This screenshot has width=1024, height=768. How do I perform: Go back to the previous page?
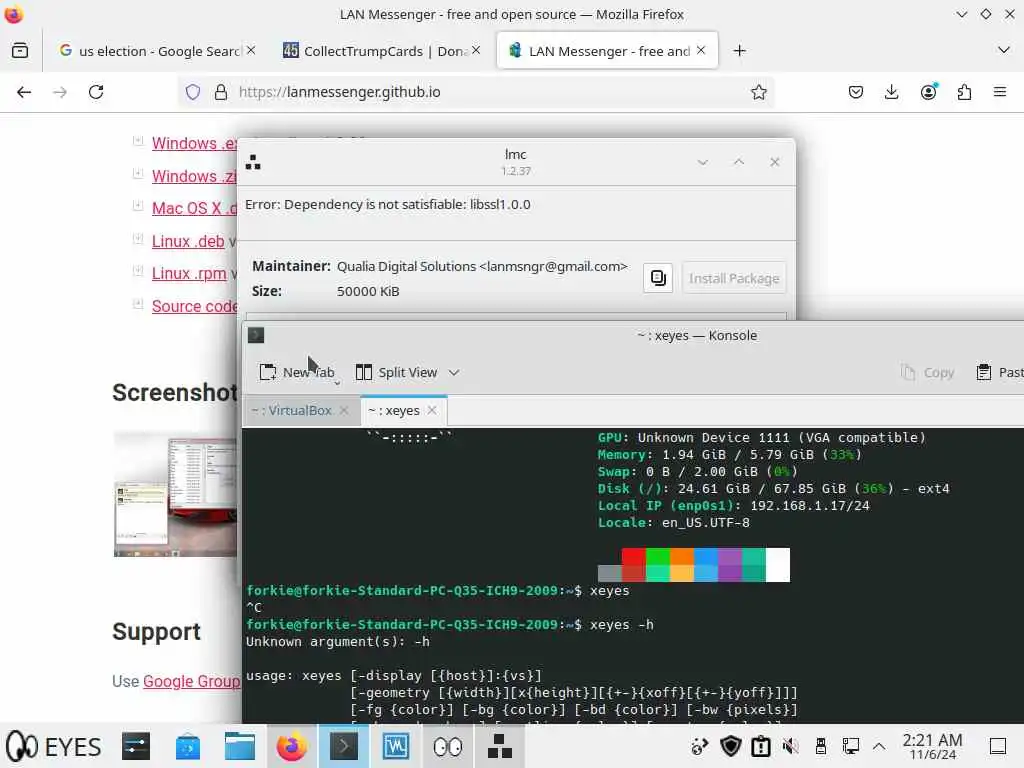[24, 92]
